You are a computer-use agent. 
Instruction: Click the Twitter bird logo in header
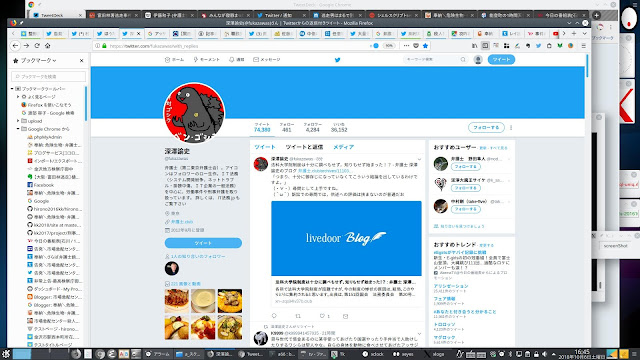(338, 60)
